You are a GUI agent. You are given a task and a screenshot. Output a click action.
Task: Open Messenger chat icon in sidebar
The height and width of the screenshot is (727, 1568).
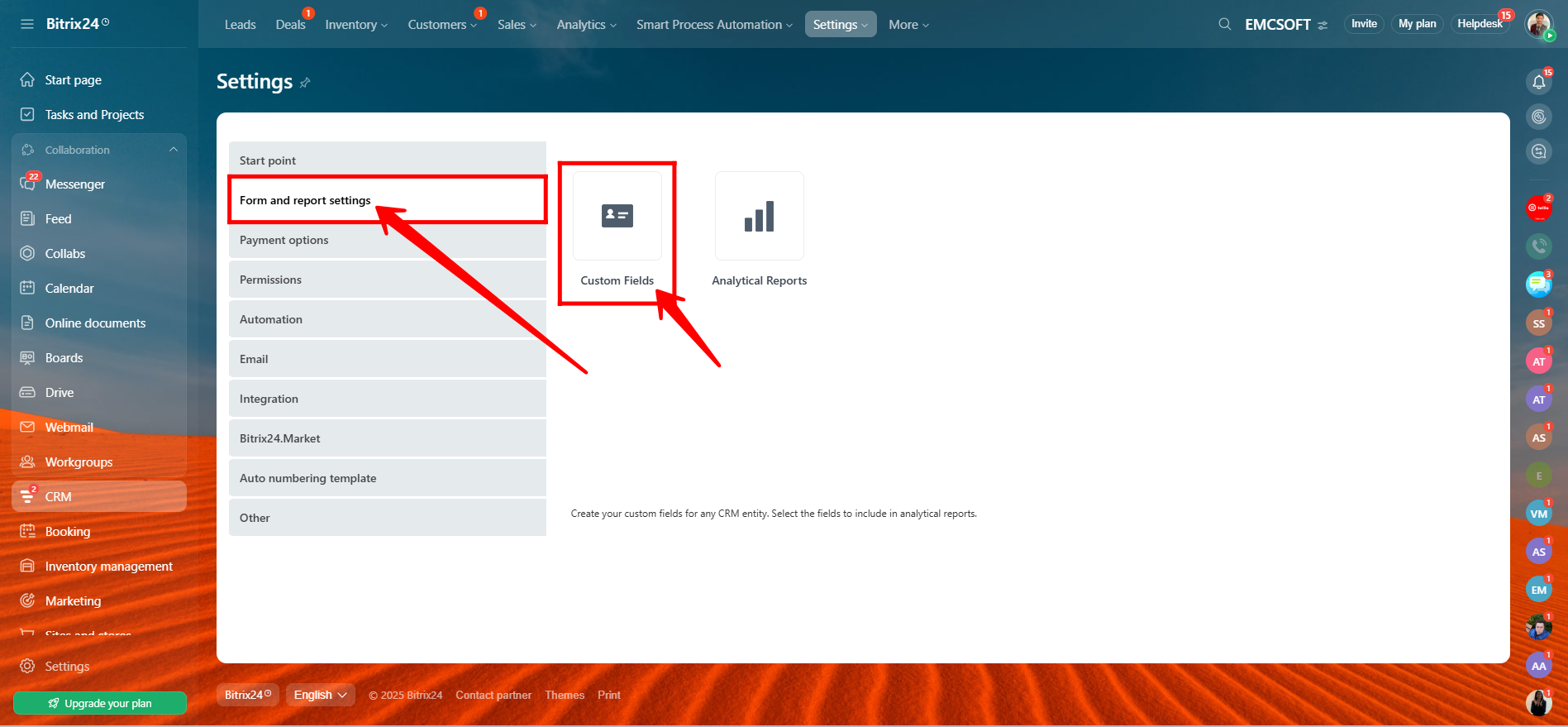pos(27,184)
